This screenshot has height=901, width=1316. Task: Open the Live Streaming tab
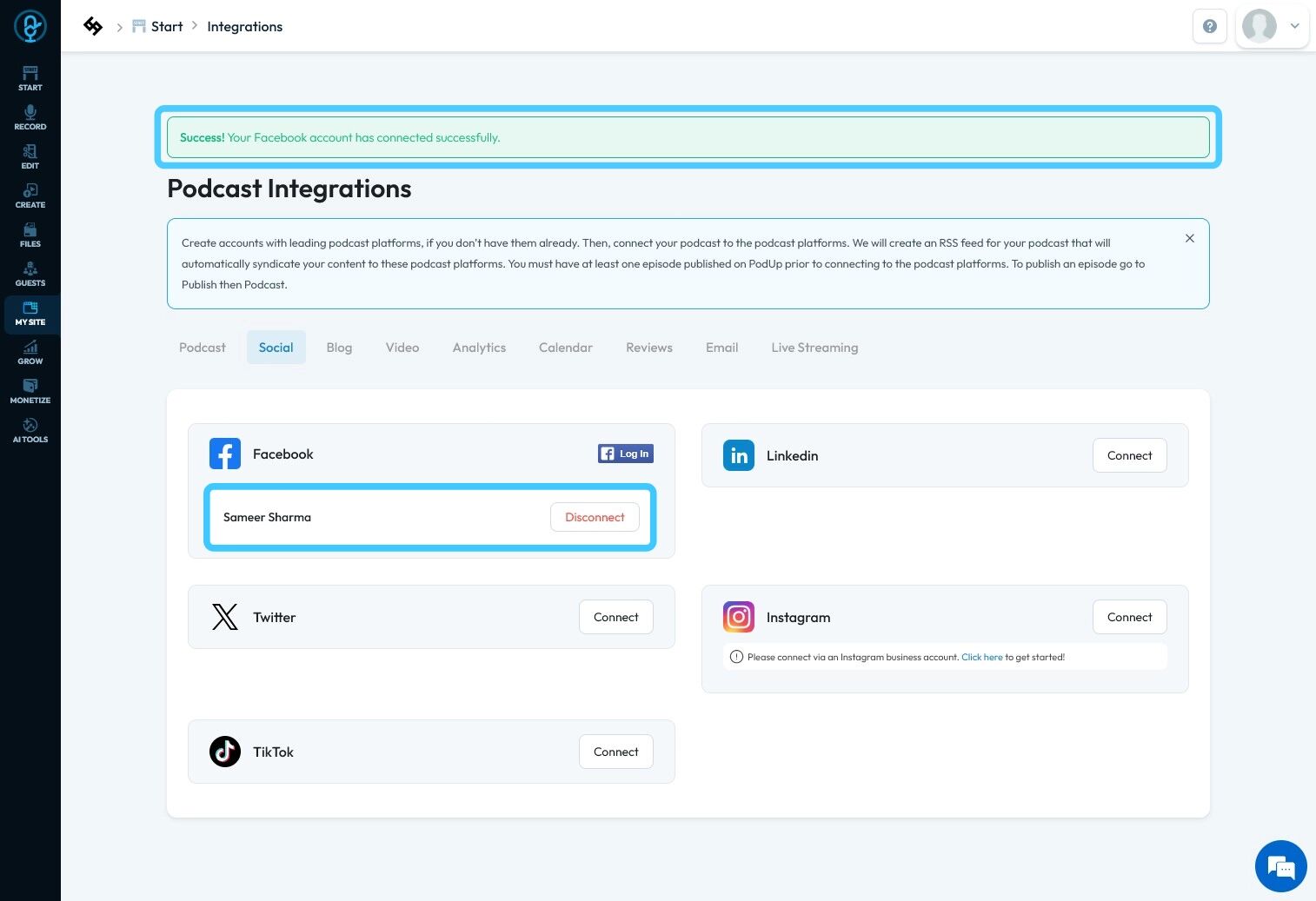[814, 348]
